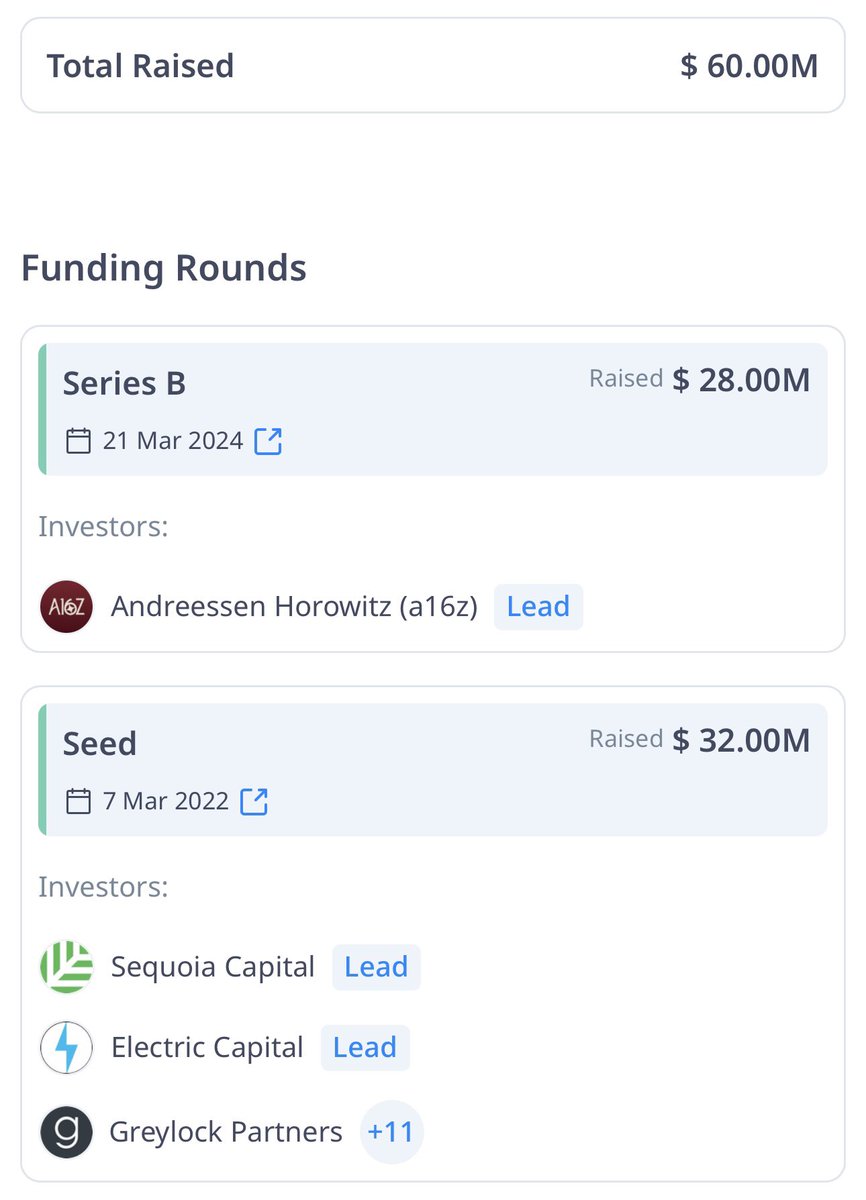866x1200 pixels.
Task: Click the Lead badge next to Andreessen Horowitz
Action: (538, 607)
